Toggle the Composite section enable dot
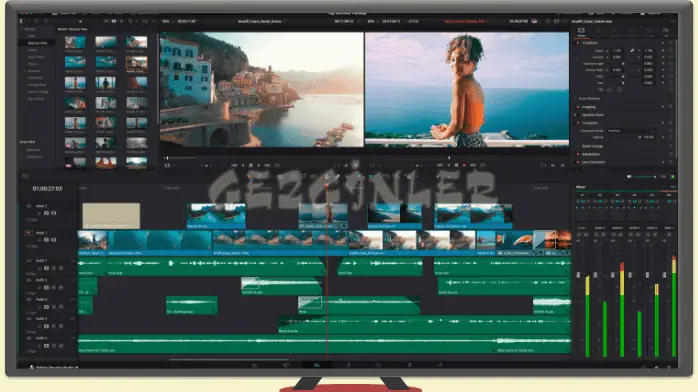698x392 pixels. pyautogui.click(x=578, y=123)
